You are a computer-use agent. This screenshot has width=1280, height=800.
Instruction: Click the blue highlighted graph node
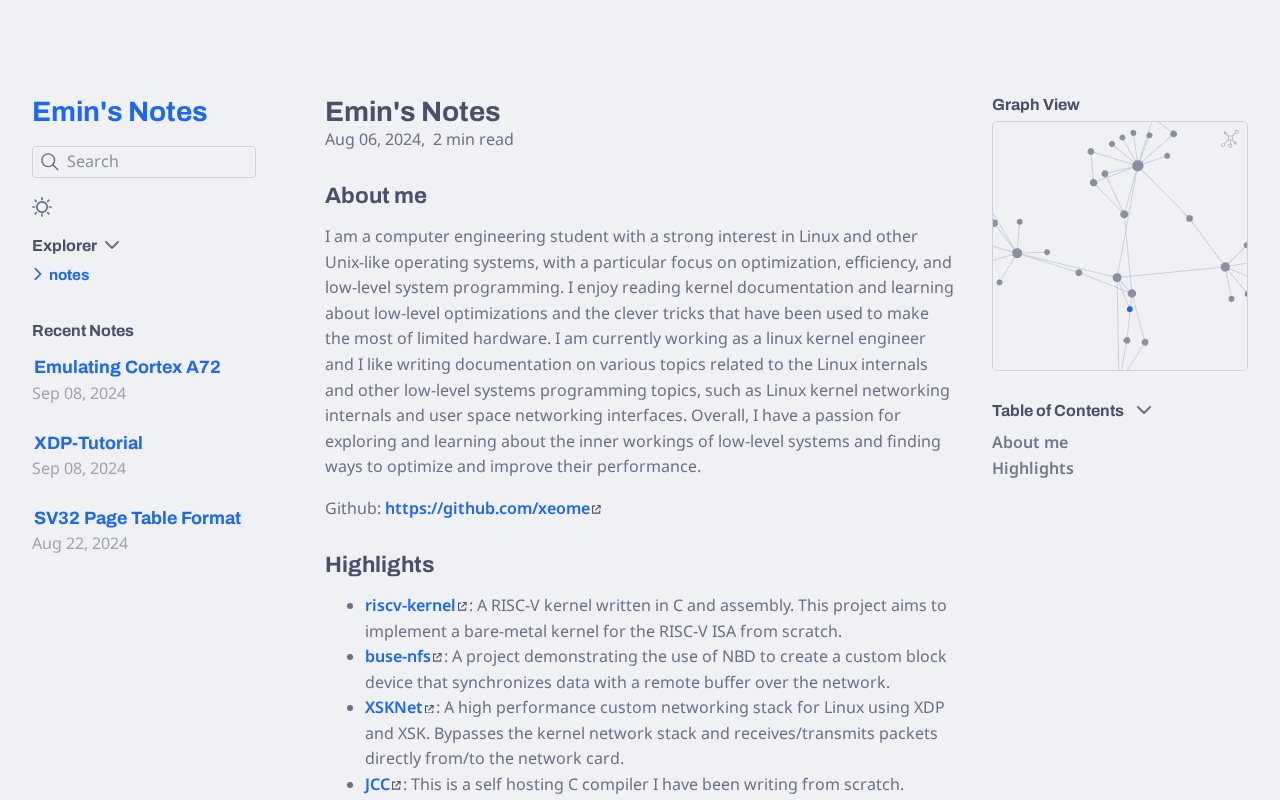click(1130, 309)
